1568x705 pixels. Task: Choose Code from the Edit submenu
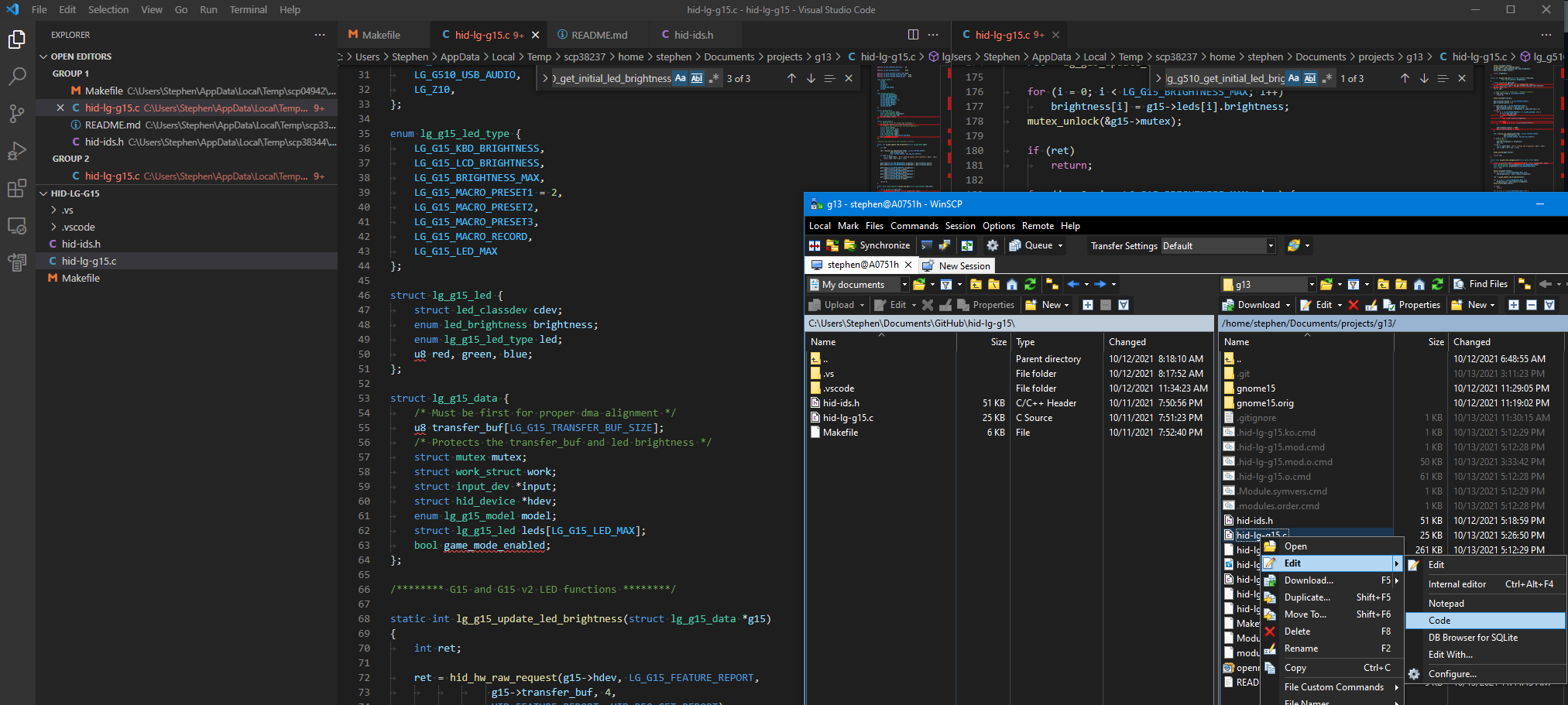point(1439,621)
